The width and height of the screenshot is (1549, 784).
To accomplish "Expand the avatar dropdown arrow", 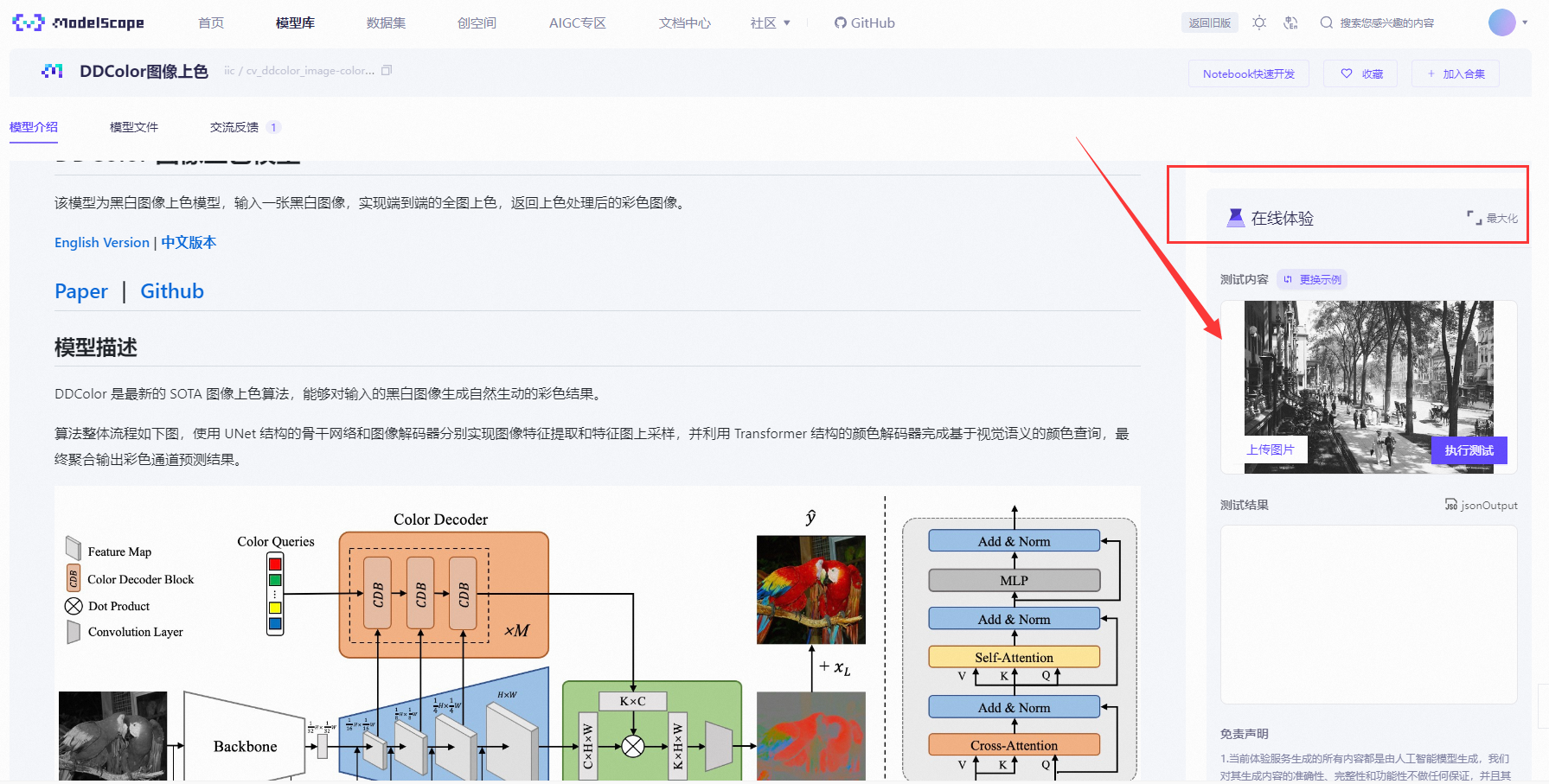I will click(1525, 22).
